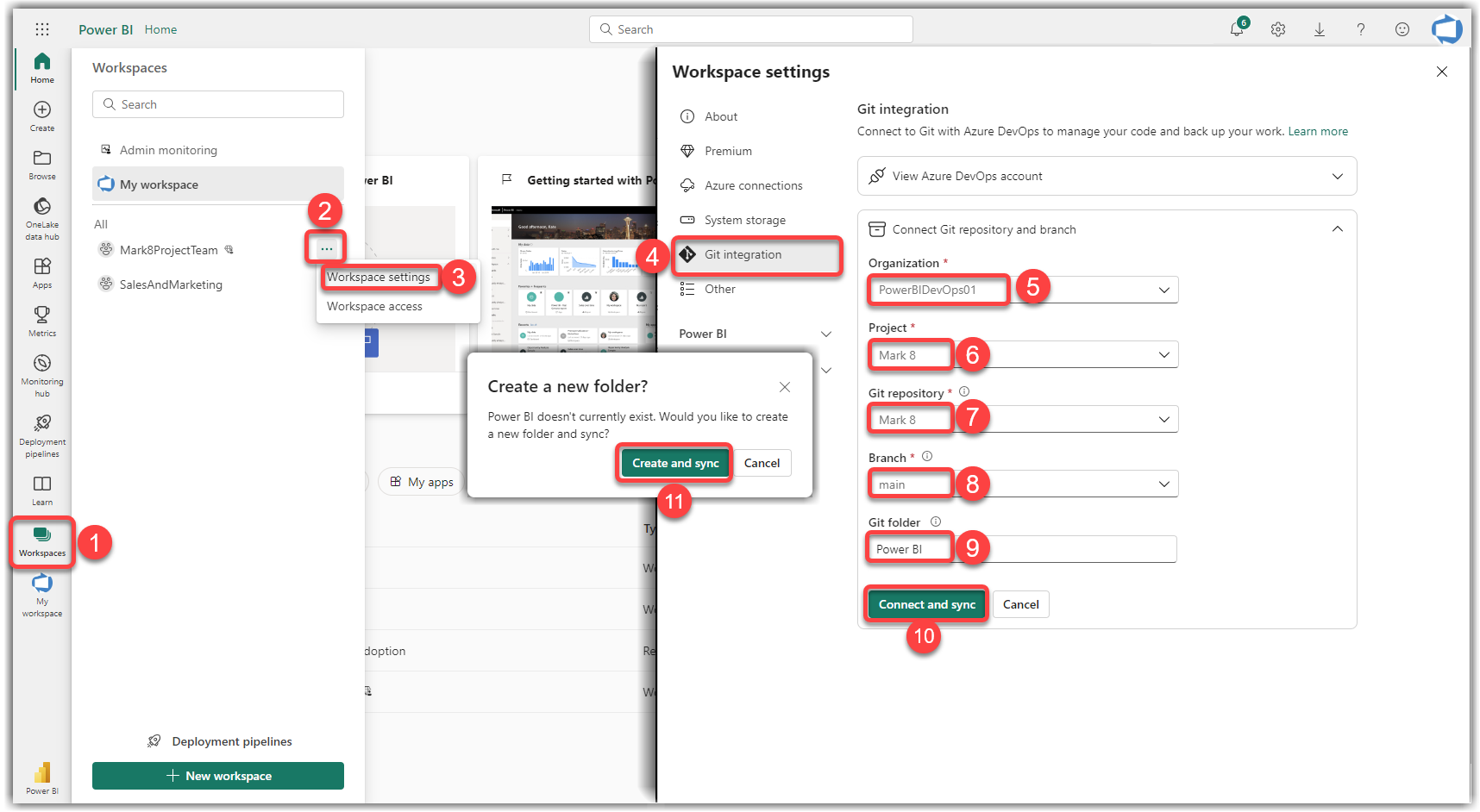Open Monitoring hub in the sidebar

[x=42, y=376]
